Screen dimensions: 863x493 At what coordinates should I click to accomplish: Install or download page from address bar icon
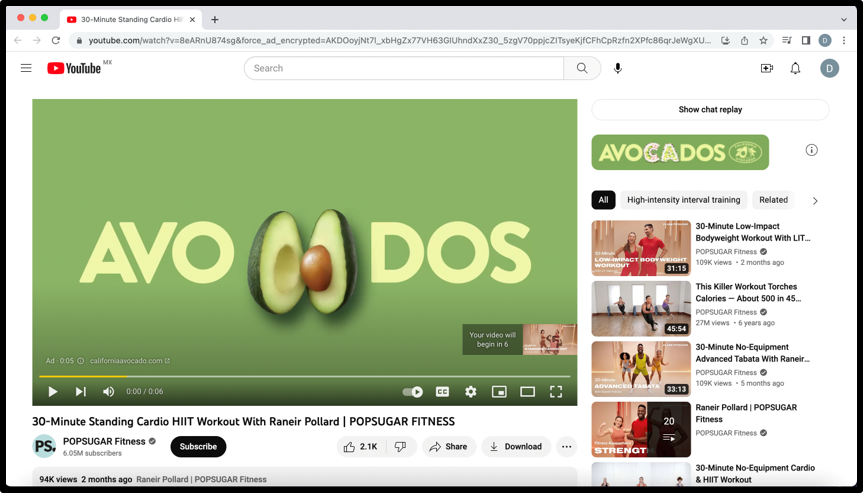pos(725,40)
